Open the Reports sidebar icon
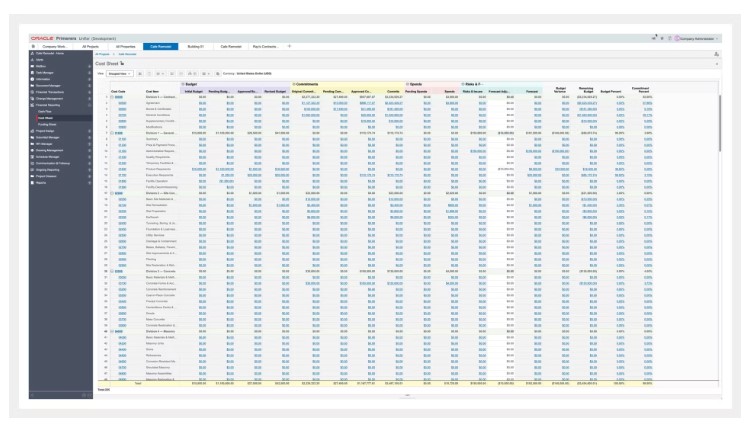Viewport: 745px width, 440px height. tap(32, 182)
